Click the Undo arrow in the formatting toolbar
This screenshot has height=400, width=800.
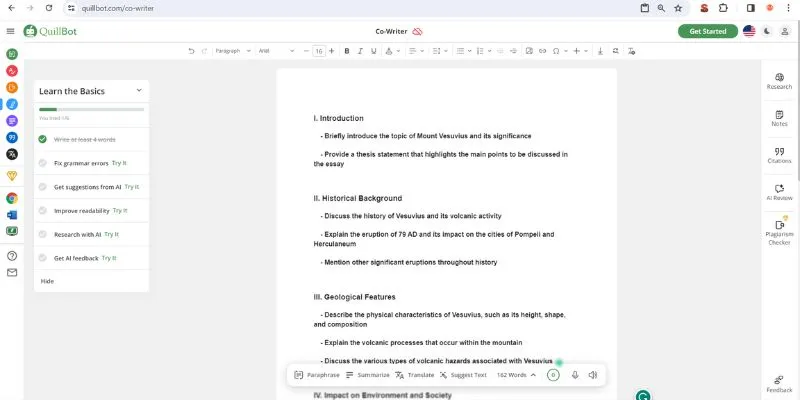click(x=191, y=51)
